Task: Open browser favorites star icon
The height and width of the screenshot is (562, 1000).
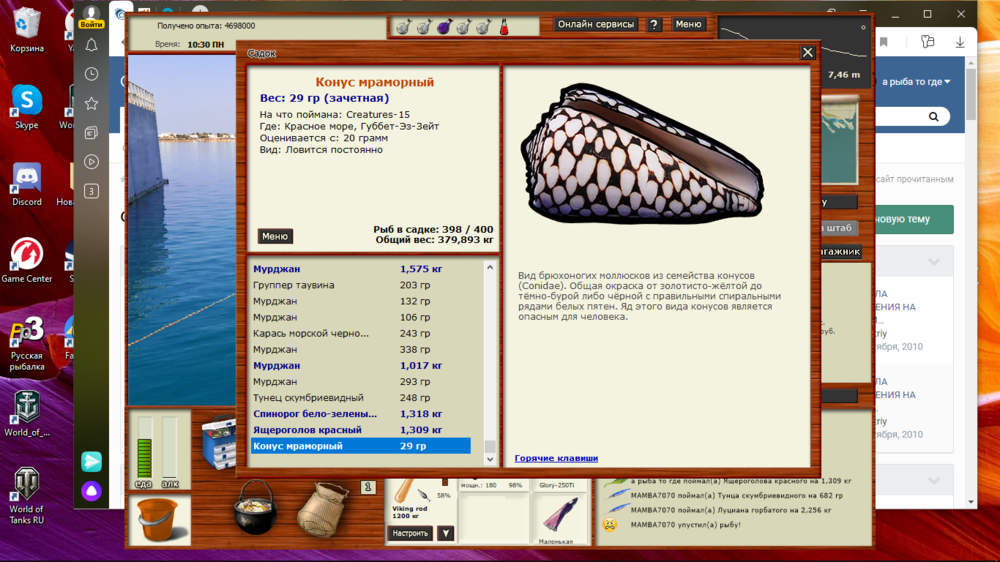Action: click(x=91, y=103)
